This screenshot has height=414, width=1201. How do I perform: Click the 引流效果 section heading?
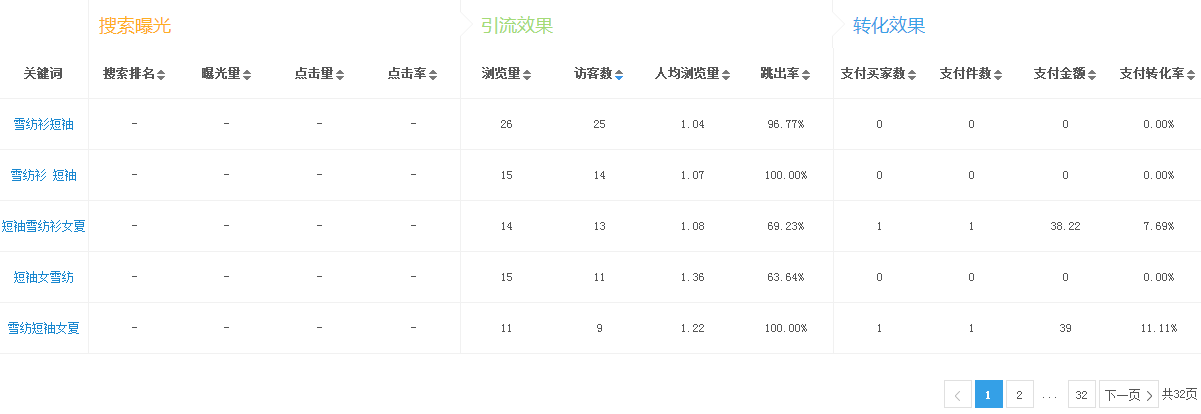517,26
